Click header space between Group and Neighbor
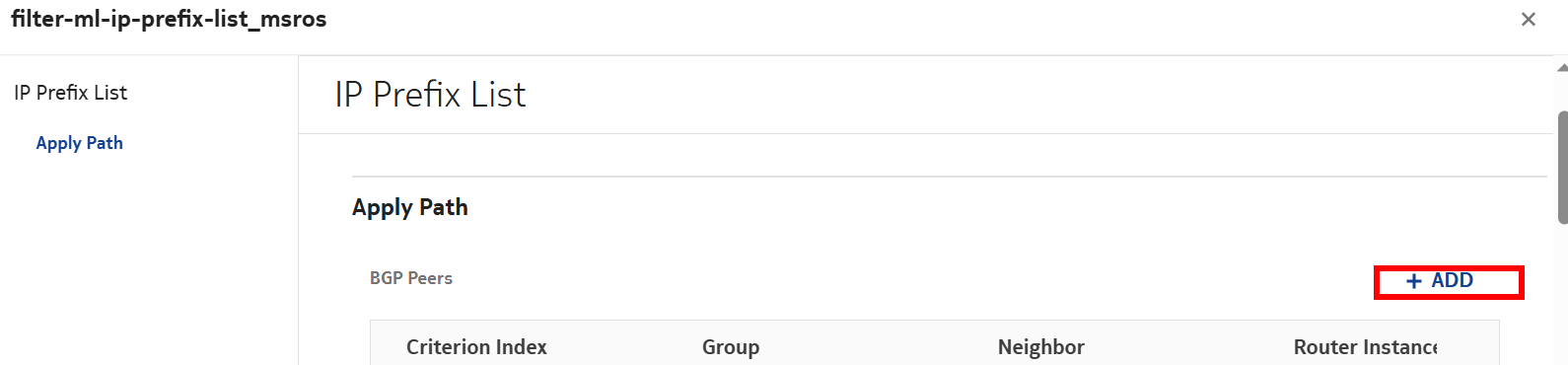The width and height of the screenshot is (1568, 365). [x=878, y=347]
